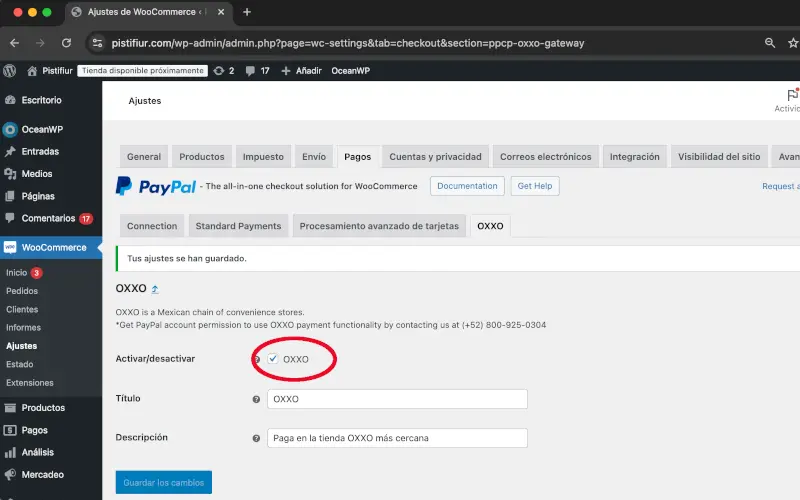The image size is (800, 500).
Task: Click help icon beside Activar/desactivar
Action: click(x=257, y=359)
